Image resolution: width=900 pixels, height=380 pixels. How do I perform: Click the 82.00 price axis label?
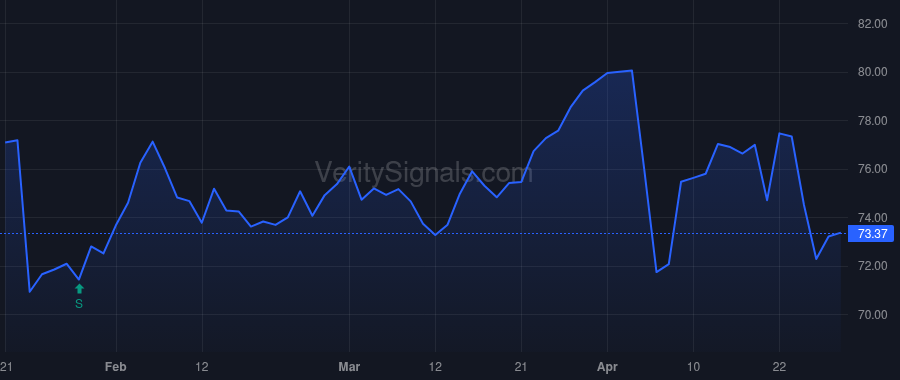(872, 24)
